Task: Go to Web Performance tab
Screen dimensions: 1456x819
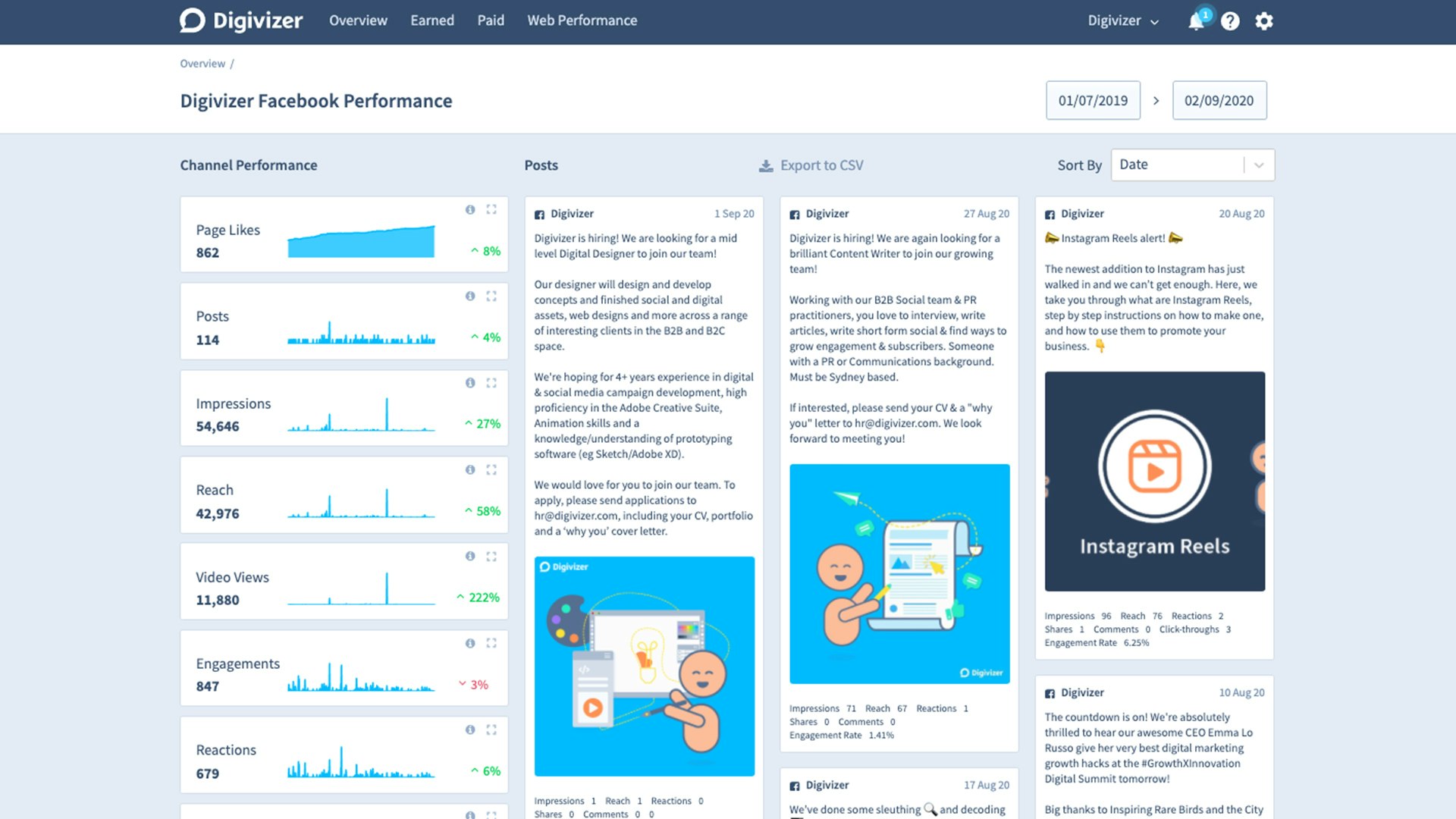Action: (582, 20)
